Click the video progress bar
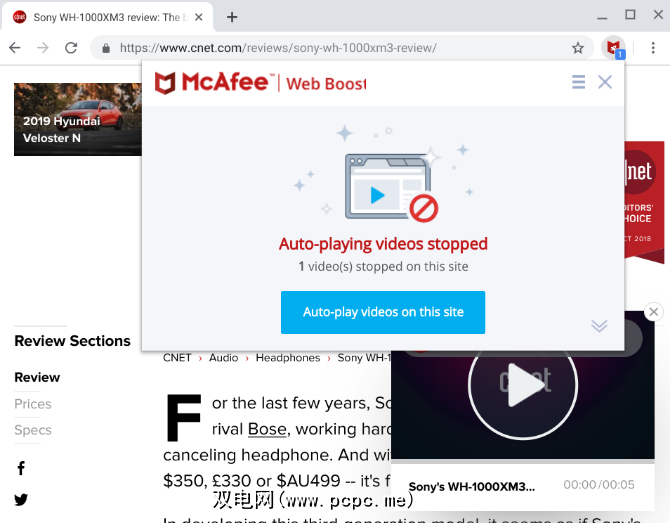670x523 pixels. [523, 461]
